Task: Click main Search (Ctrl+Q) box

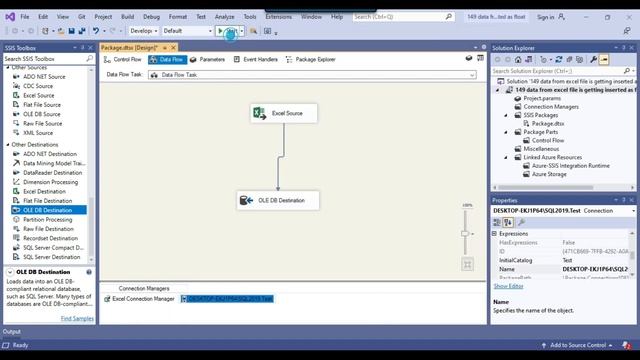Action: click(403, 17)
